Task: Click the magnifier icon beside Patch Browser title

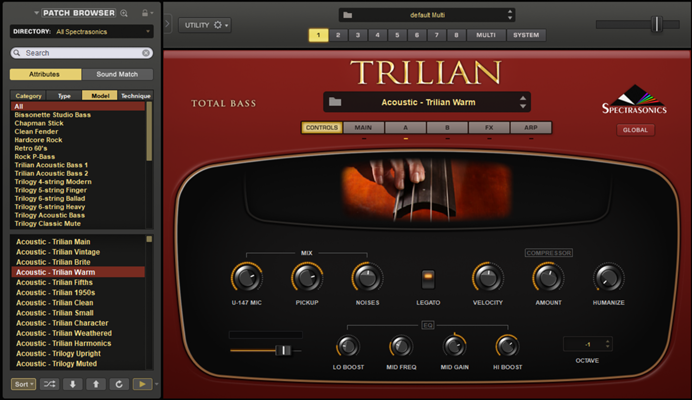Action: [x=124, y=13]
